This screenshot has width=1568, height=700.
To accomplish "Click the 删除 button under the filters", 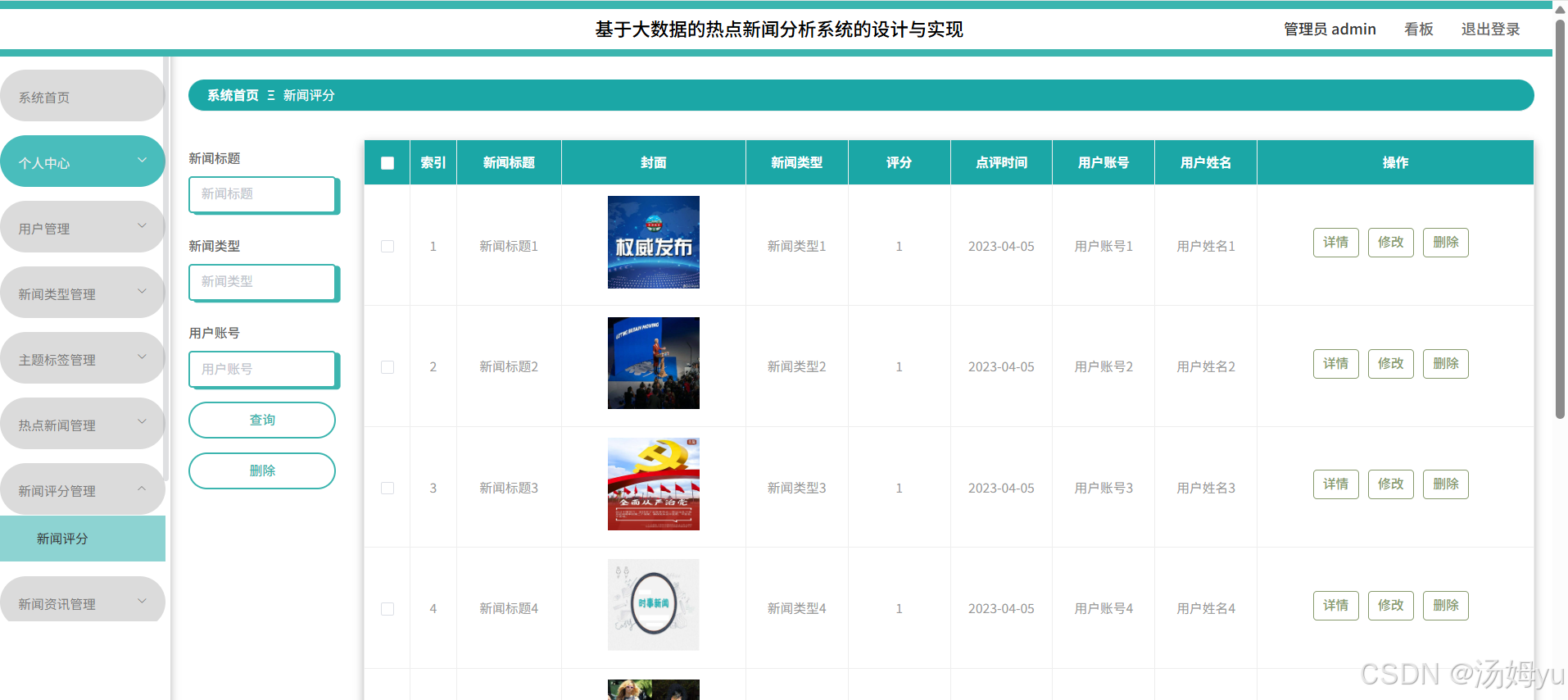I will [x=262, y=470].
